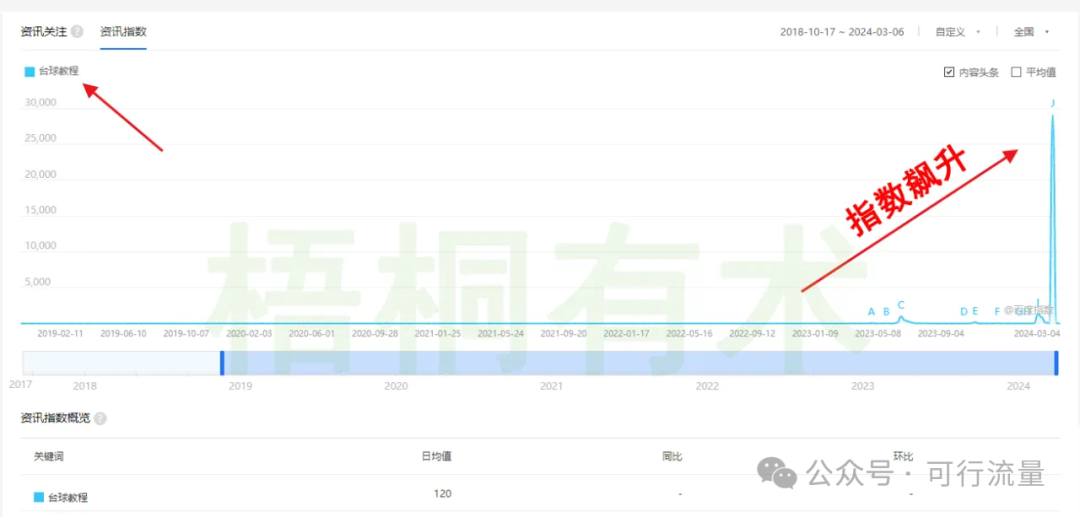
Task: Click the 同比 column header
Action: click(x=672, y=456)
